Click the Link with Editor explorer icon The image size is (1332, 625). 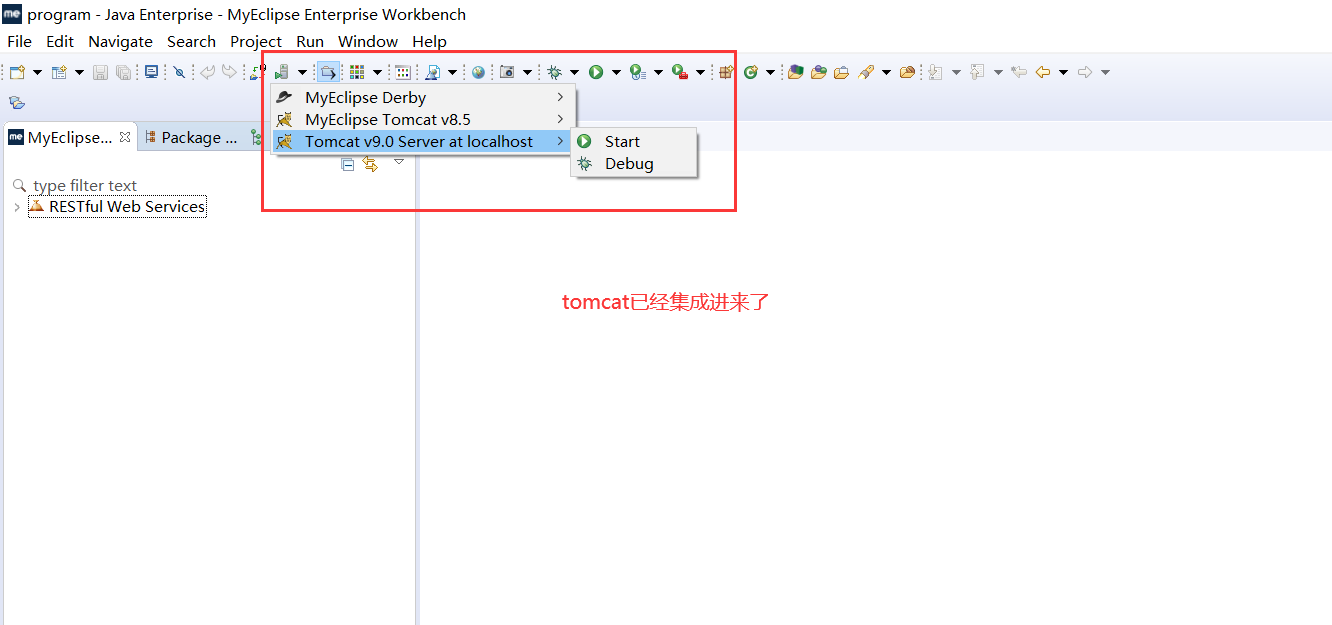tap(371, 163)
